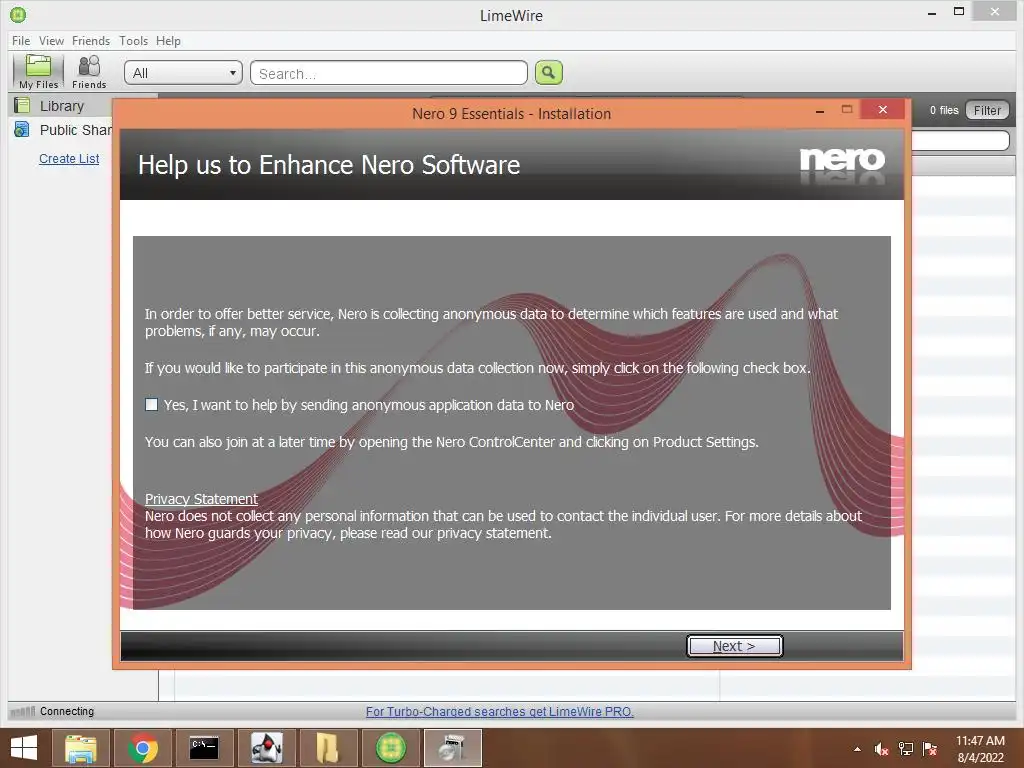
Task: Open My Files in LimeWire toolbar
Action: [38, 72]
